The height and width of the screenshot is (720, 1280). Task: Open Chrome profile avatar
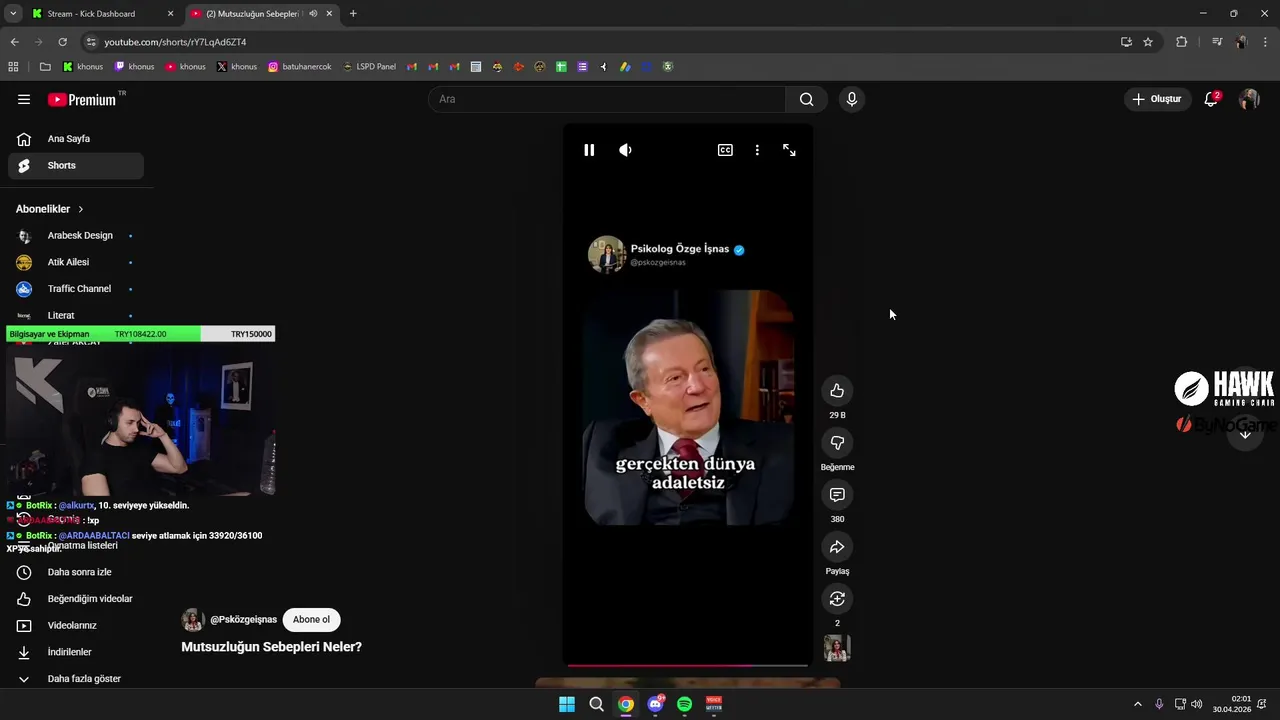[1241, 42]
